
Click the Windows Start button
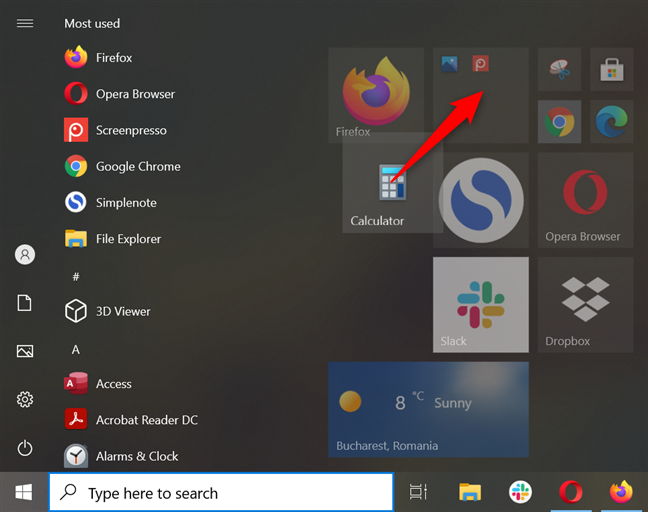click(x=24, y=492)
